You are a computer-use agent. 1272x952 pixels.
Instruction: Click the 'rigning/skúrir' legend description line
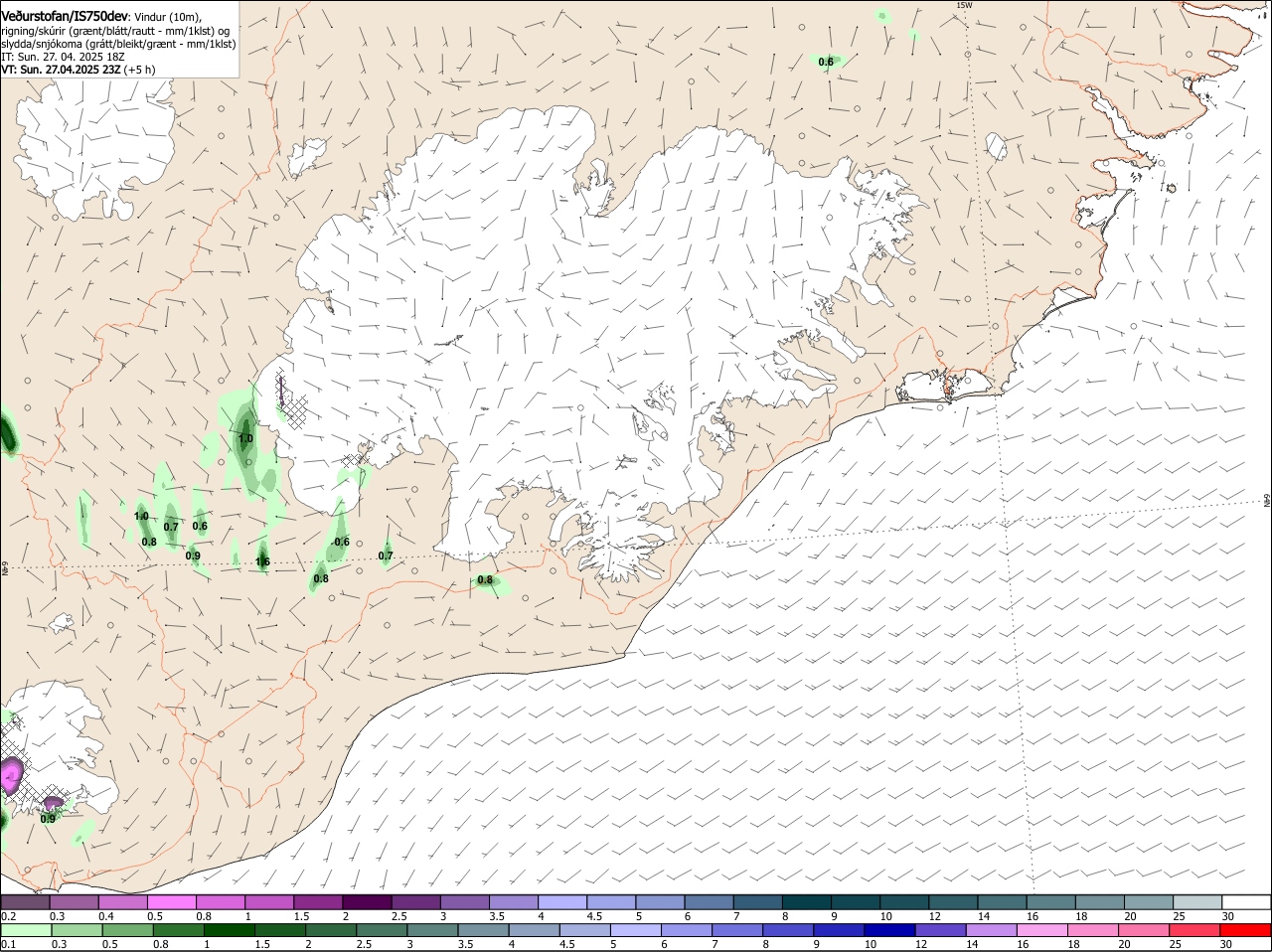point(115,30)
